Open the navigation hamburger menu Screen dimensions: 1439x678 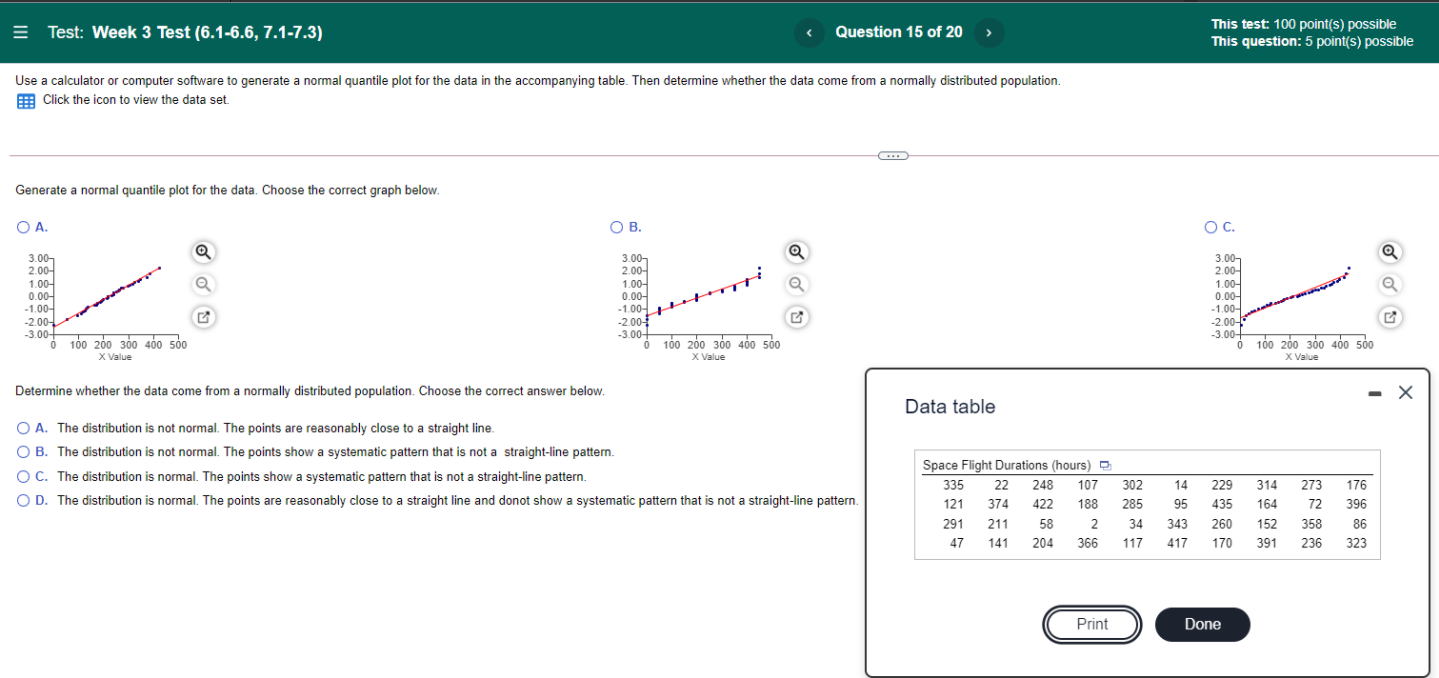[x=20, y=31]
